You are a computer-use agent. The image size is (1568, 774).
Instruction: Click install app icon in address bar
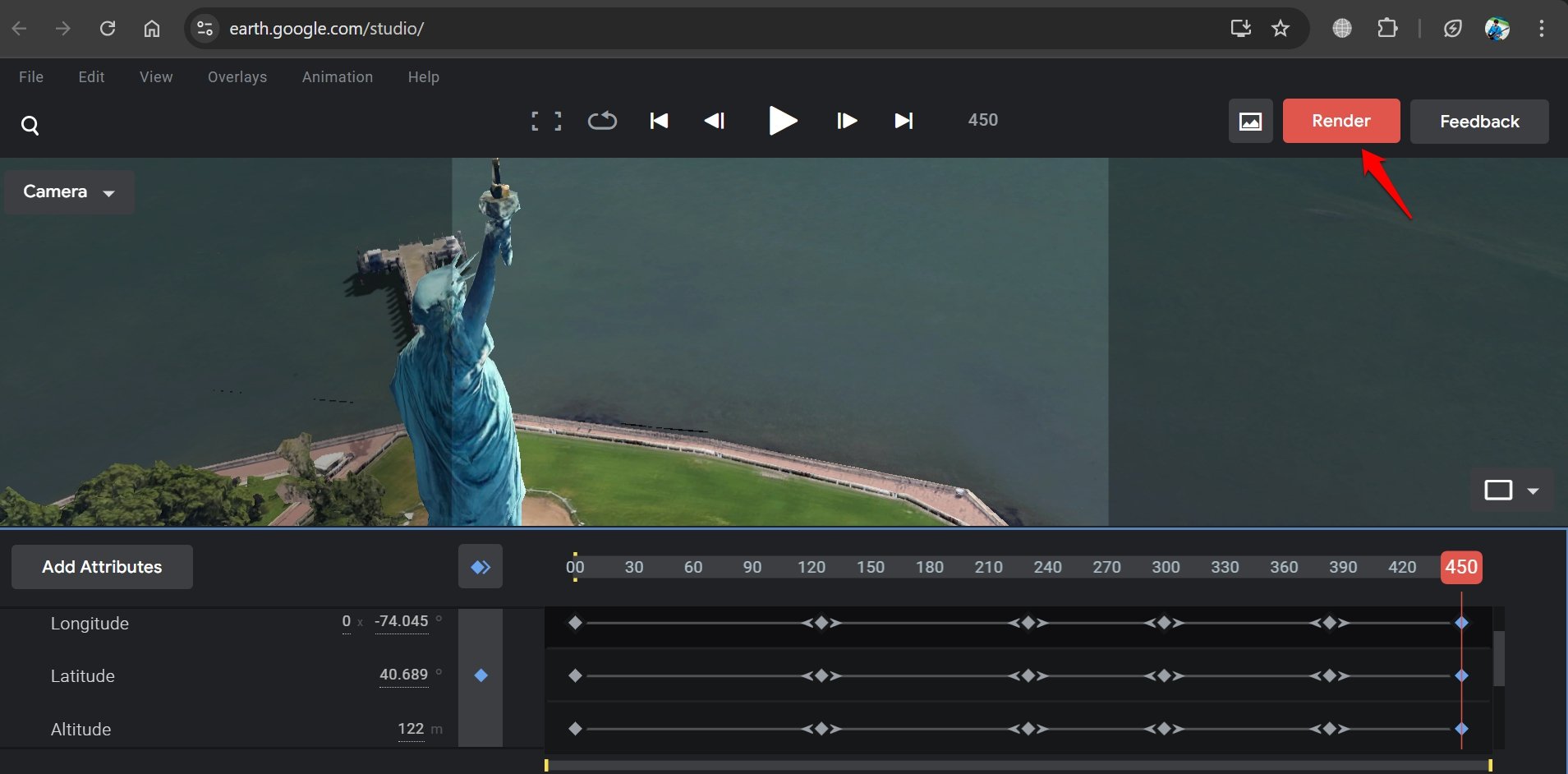click(x=1240, y=29)
